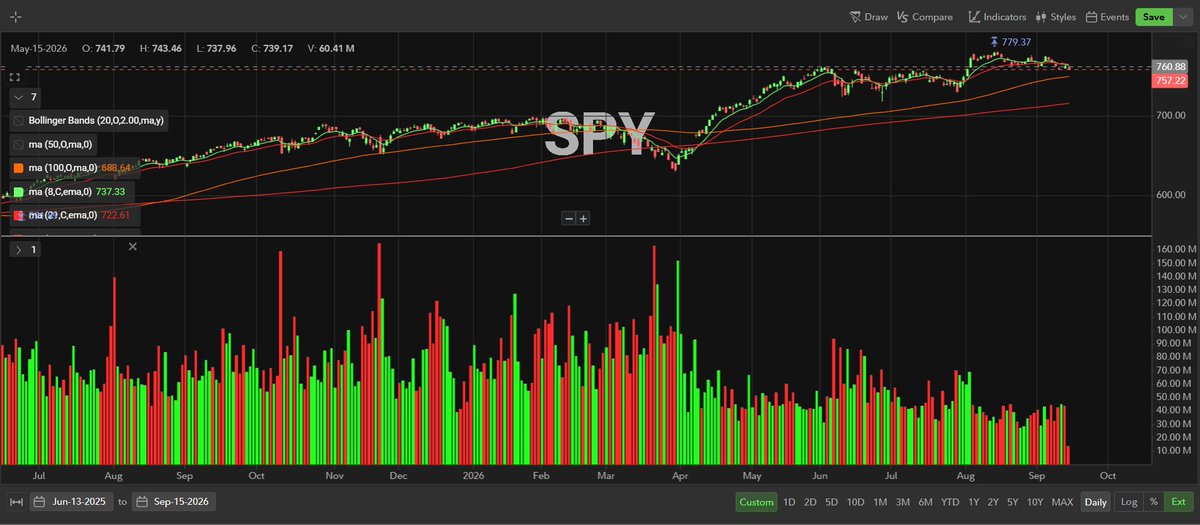Zoom out with the minus button
Screen dimensions: 1200x525
(x=569, y=218)
